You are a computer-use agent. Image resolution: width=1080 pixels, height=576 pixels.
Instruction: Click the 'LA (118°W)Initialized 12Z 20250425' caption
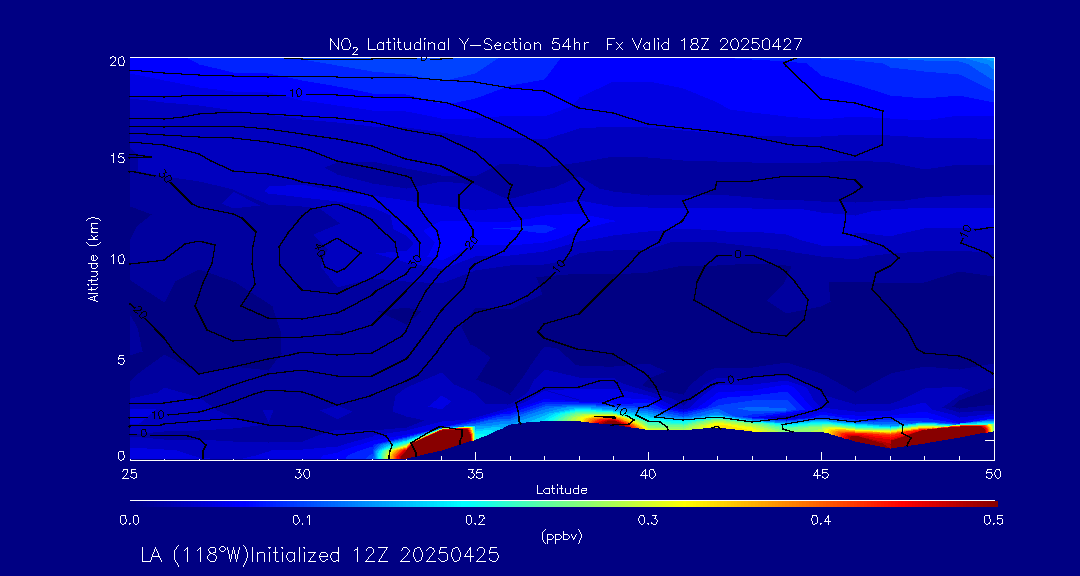[x=320, y=555]
